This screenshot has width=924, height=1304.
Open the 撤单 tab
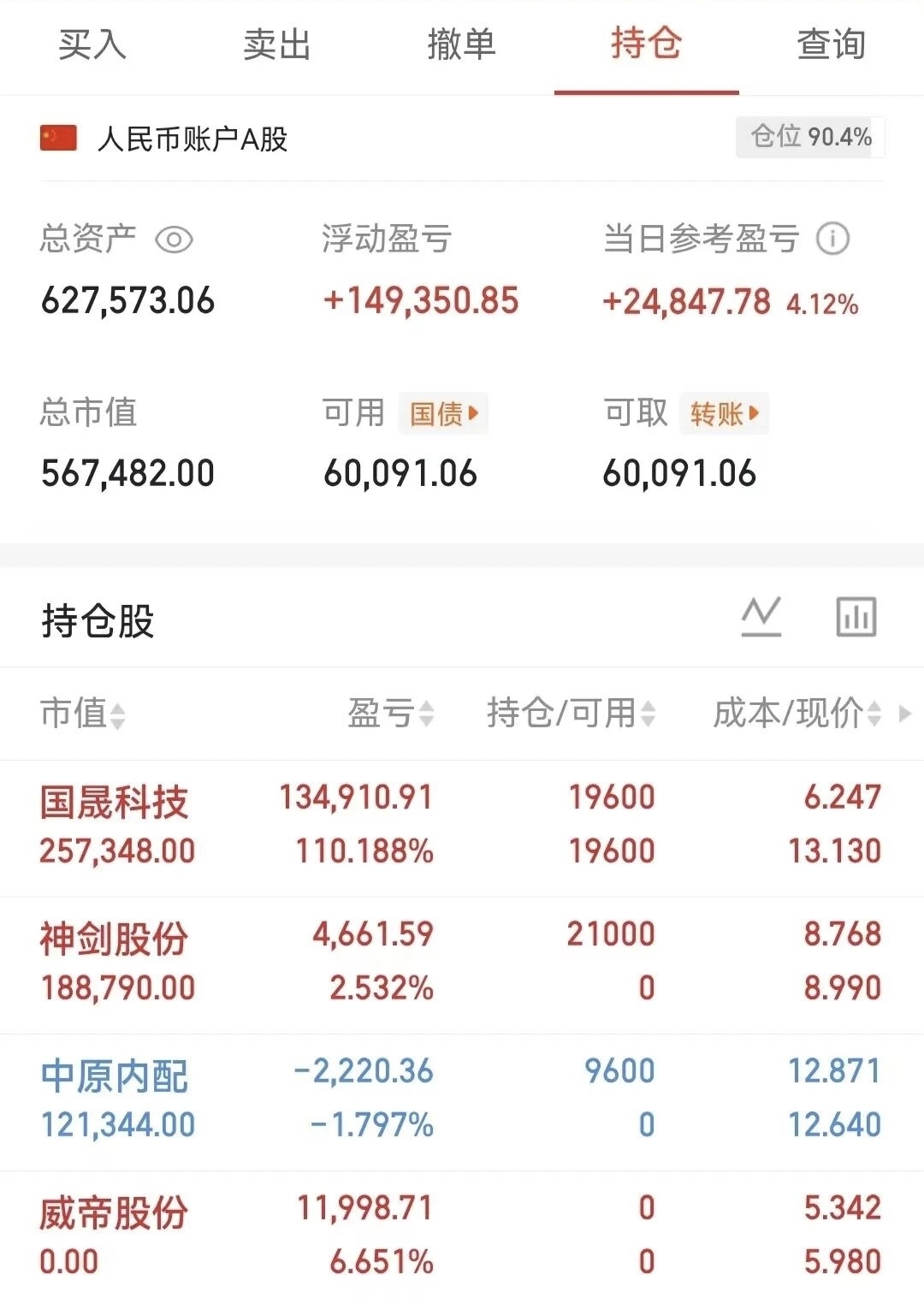(x=462, y=44)
